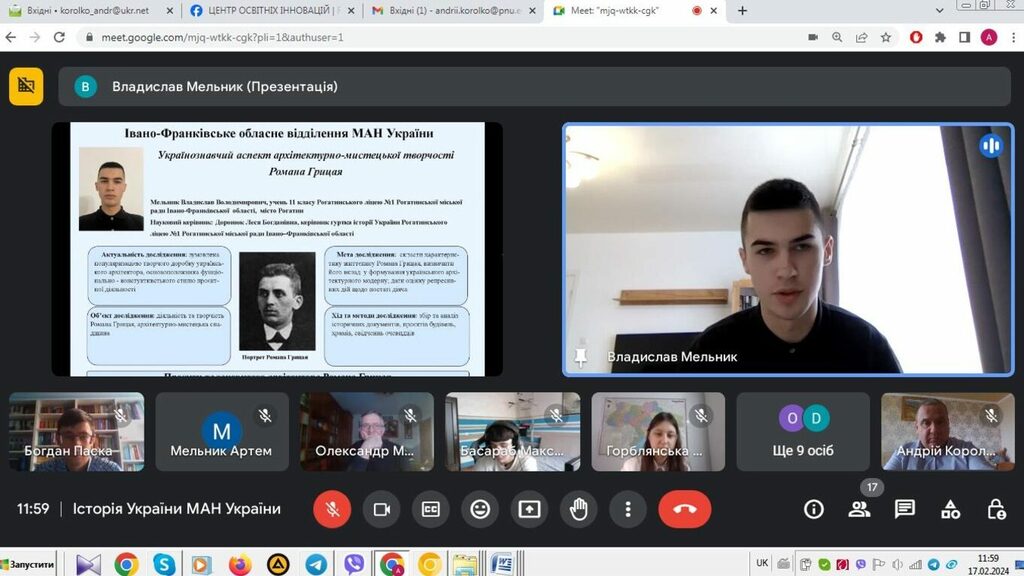
Task: Open the emoji reactions panel
Action: pyautogui.click(x=480, y=509)
